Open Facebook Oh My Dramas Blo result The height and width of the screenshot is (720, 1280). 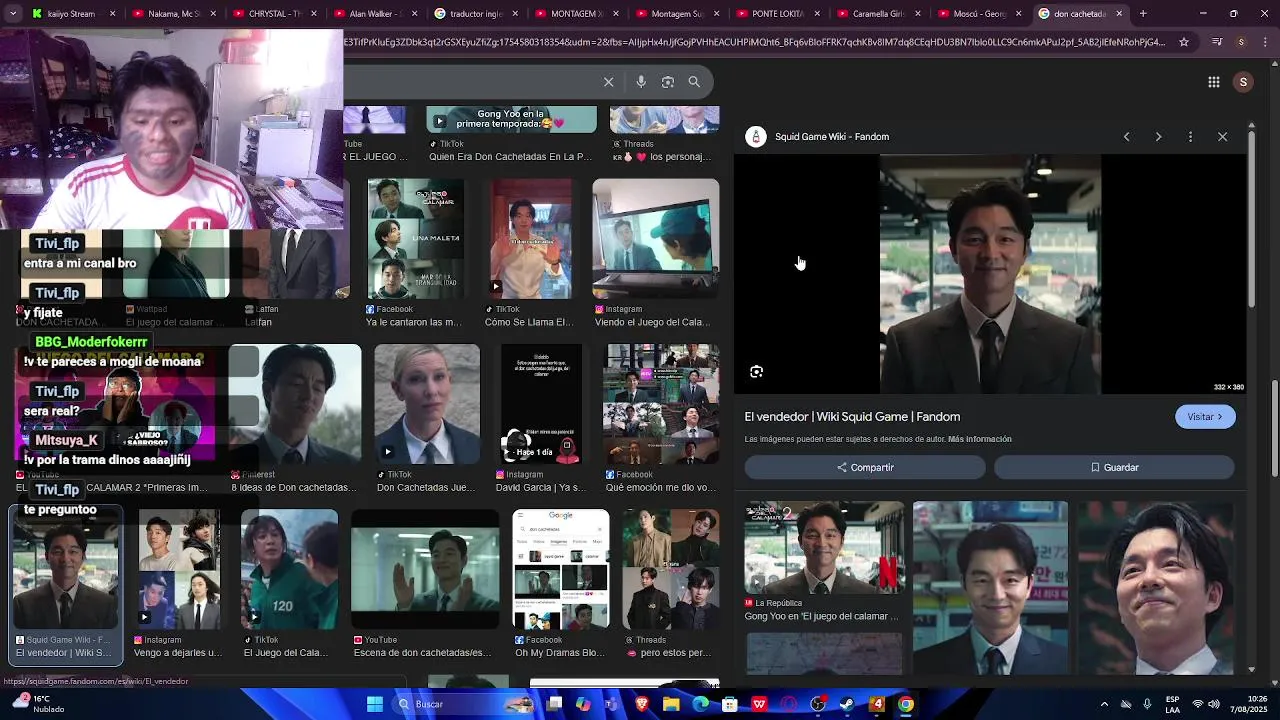(x=560, y=569)
